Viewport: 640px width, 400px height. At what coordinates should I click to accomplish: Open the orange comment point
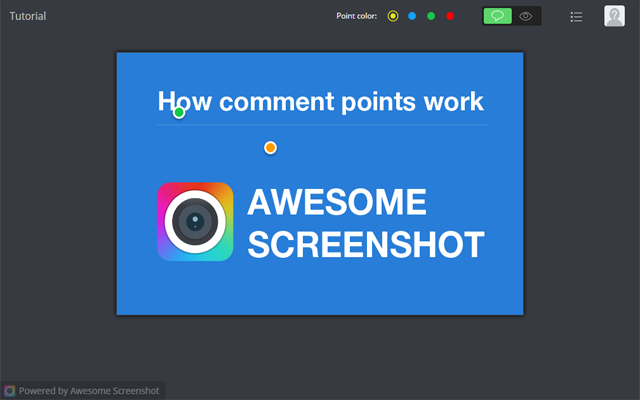point(270,148)
